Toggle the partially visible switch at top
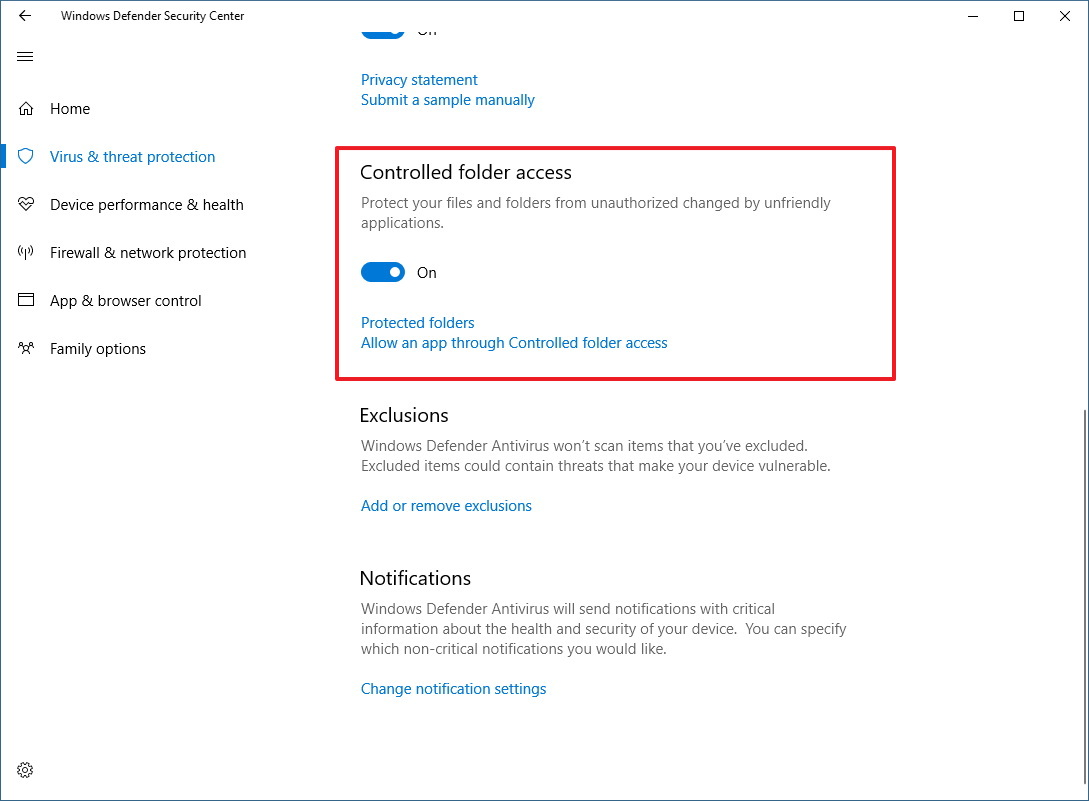This screenshot has width=1089, height=801. pyautogui.click(x=383, y=33)
